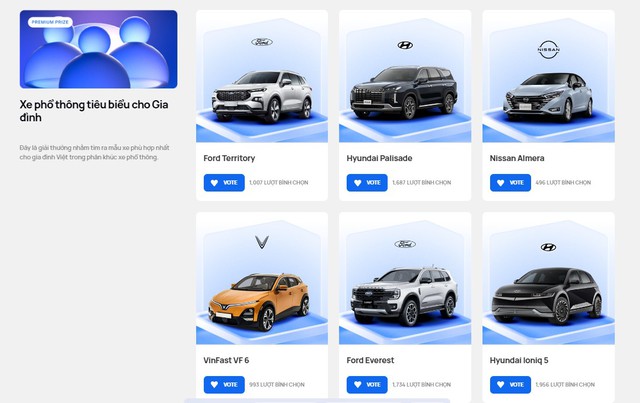Open the black Hyundai Ioniq 5 image

click(x=547, y=296)
